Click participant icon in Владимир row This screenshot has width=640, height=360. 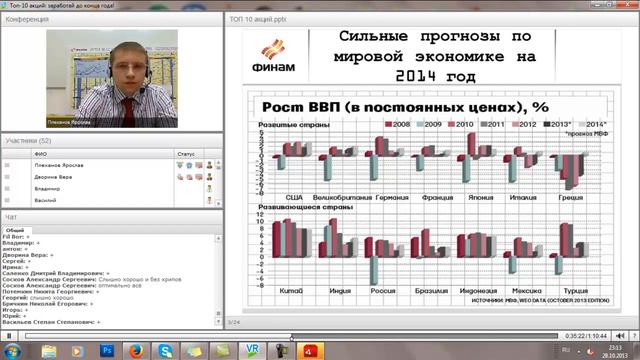pos(209,189)
